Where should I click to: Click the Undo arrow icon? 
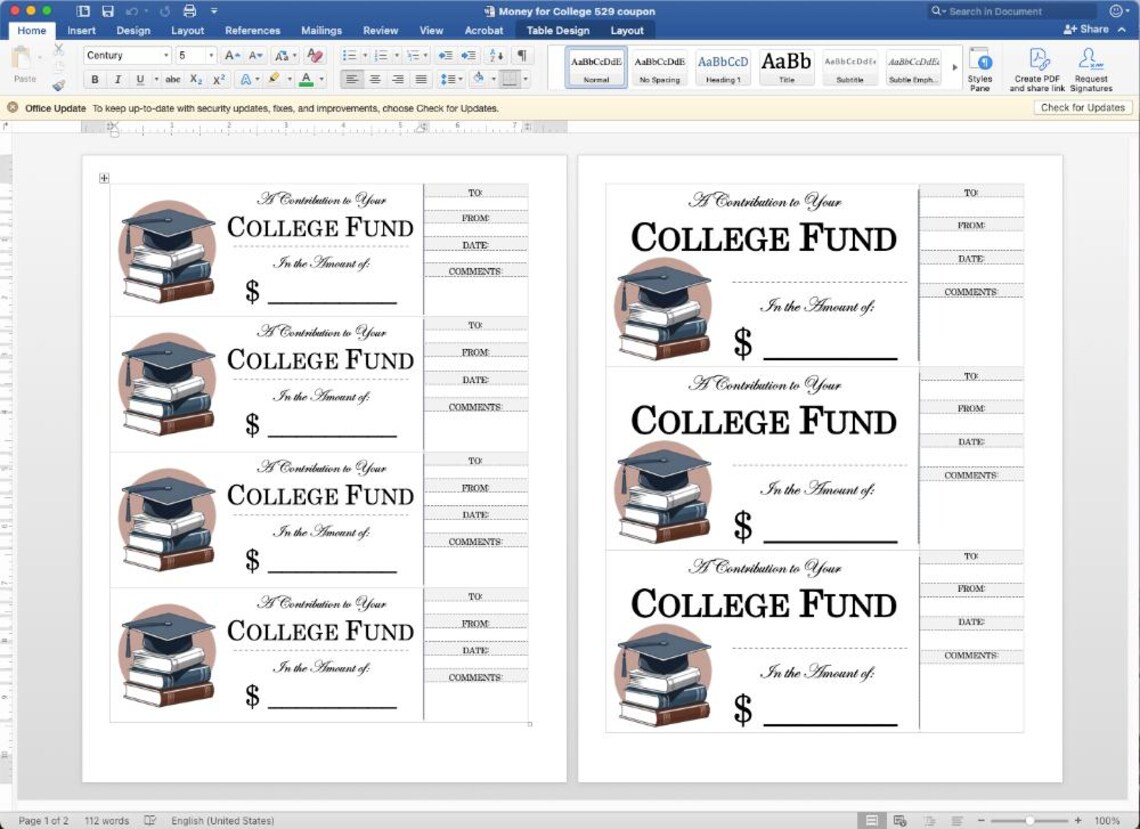click(132, 11)
